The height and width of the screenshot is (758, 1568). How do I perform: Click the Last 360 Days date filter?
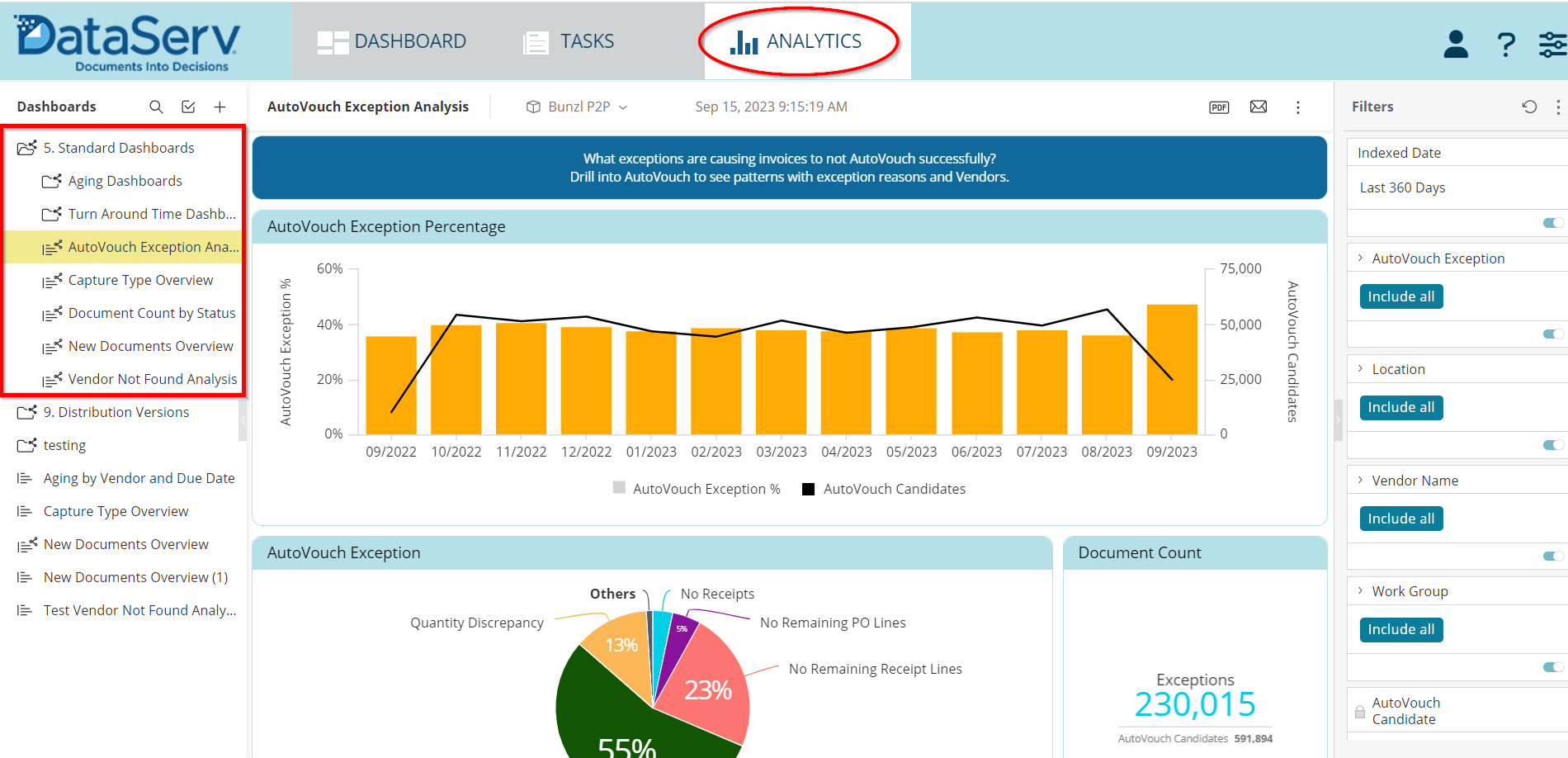pyautogui.click(x=1402, y=187)
